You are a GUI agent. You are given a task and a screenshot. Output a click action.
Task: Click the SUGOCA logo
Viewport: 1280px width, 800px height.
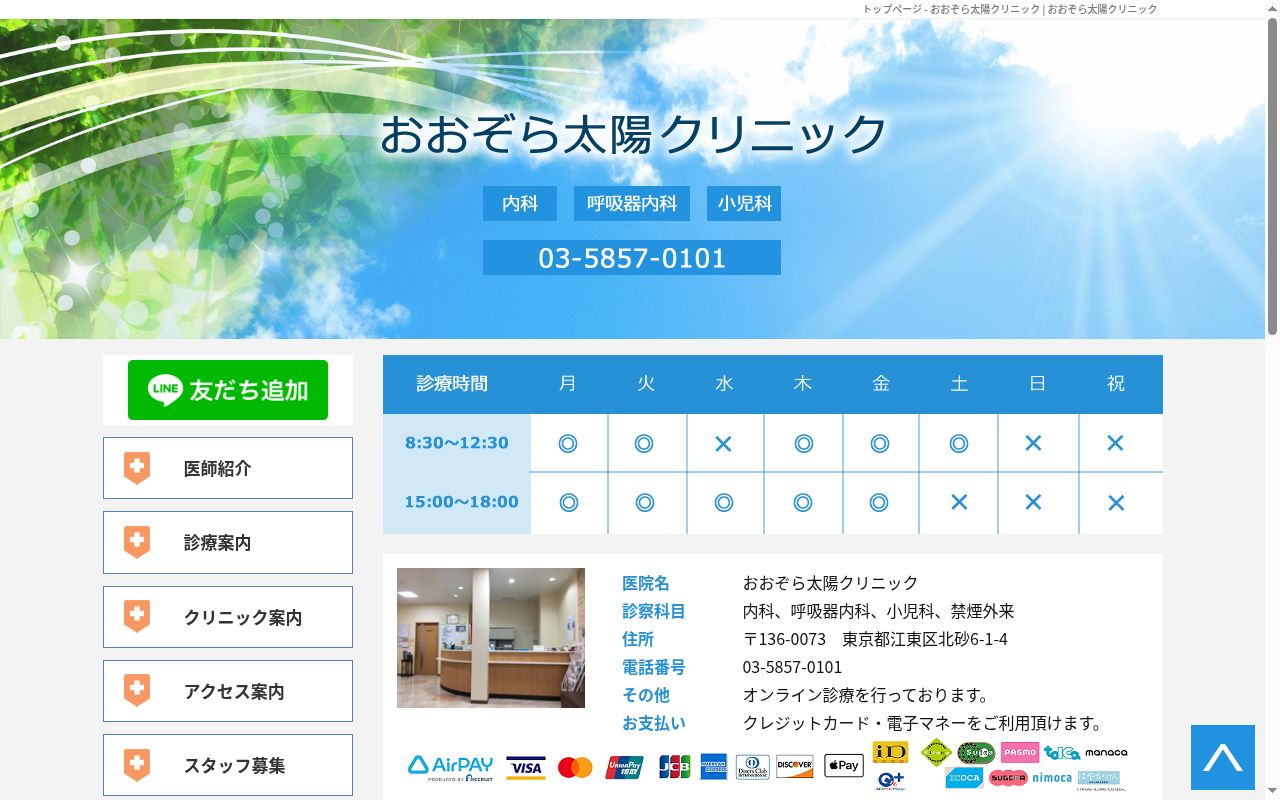pyautogui.click(x=1008, y=778)
